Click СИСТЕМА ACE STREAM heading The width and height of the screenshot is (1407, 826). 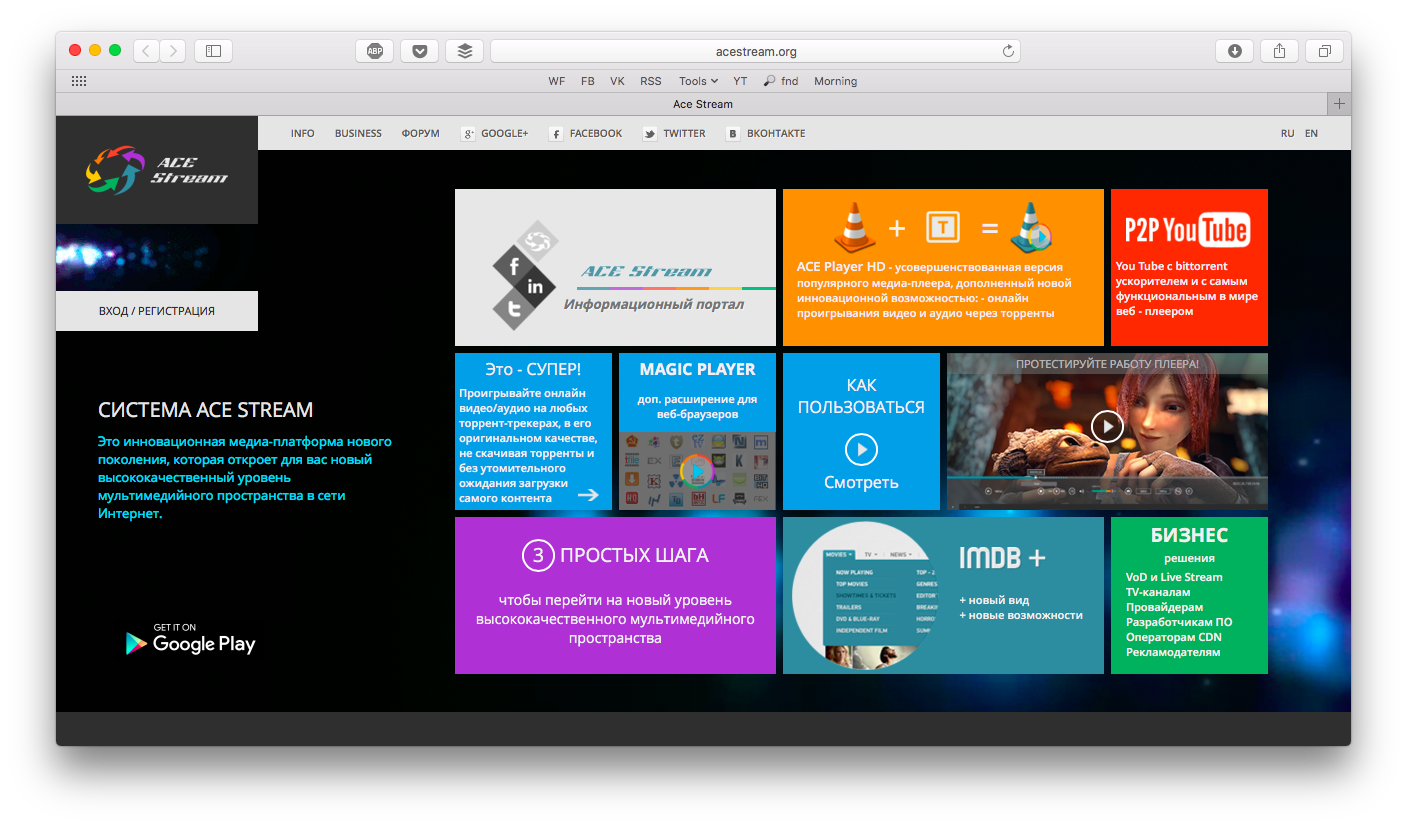205,410
